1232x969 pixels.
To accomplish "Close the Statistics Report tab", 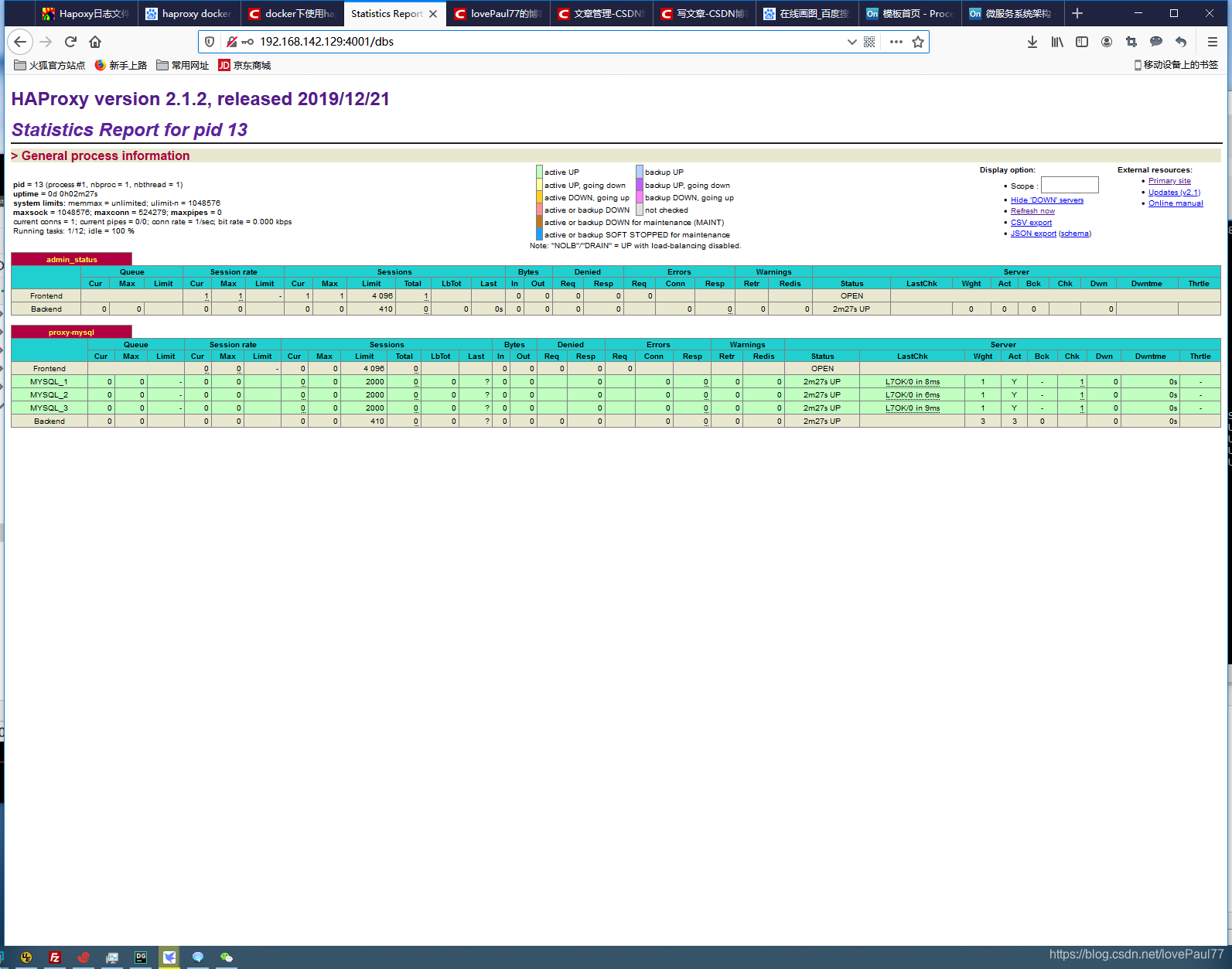I will click(x=433, y=14).
